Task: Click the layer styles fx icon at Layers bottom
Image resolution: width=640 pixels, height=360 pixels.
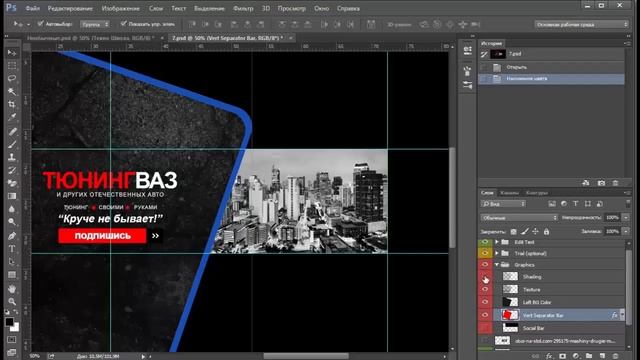Action: coord(549,356)
